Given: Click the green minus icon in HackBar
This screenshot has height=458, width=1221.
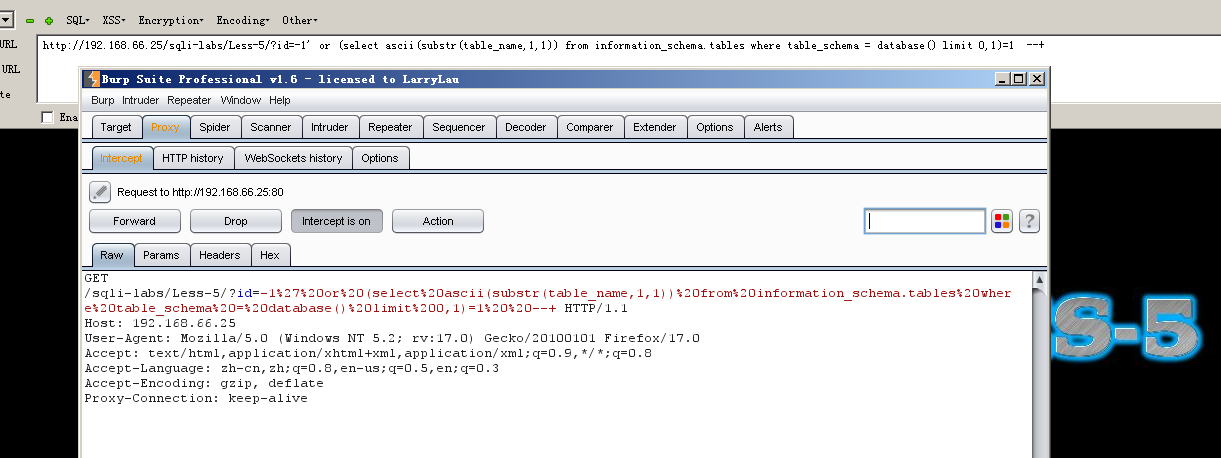Looking at the screenshot, I should (x=30, y=20).
